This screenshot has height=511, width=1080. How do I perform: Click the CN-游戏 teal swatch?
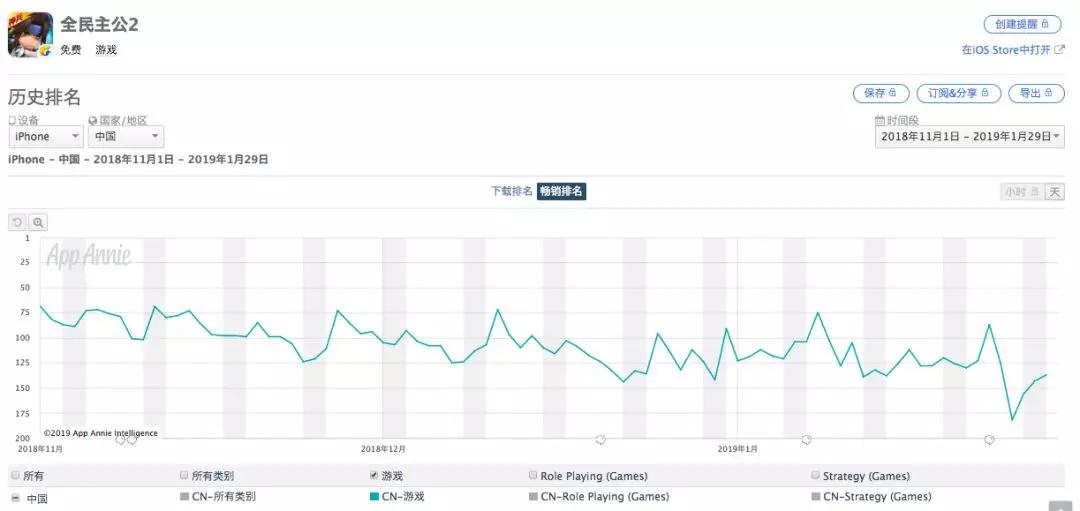click(x=375, y=496)
